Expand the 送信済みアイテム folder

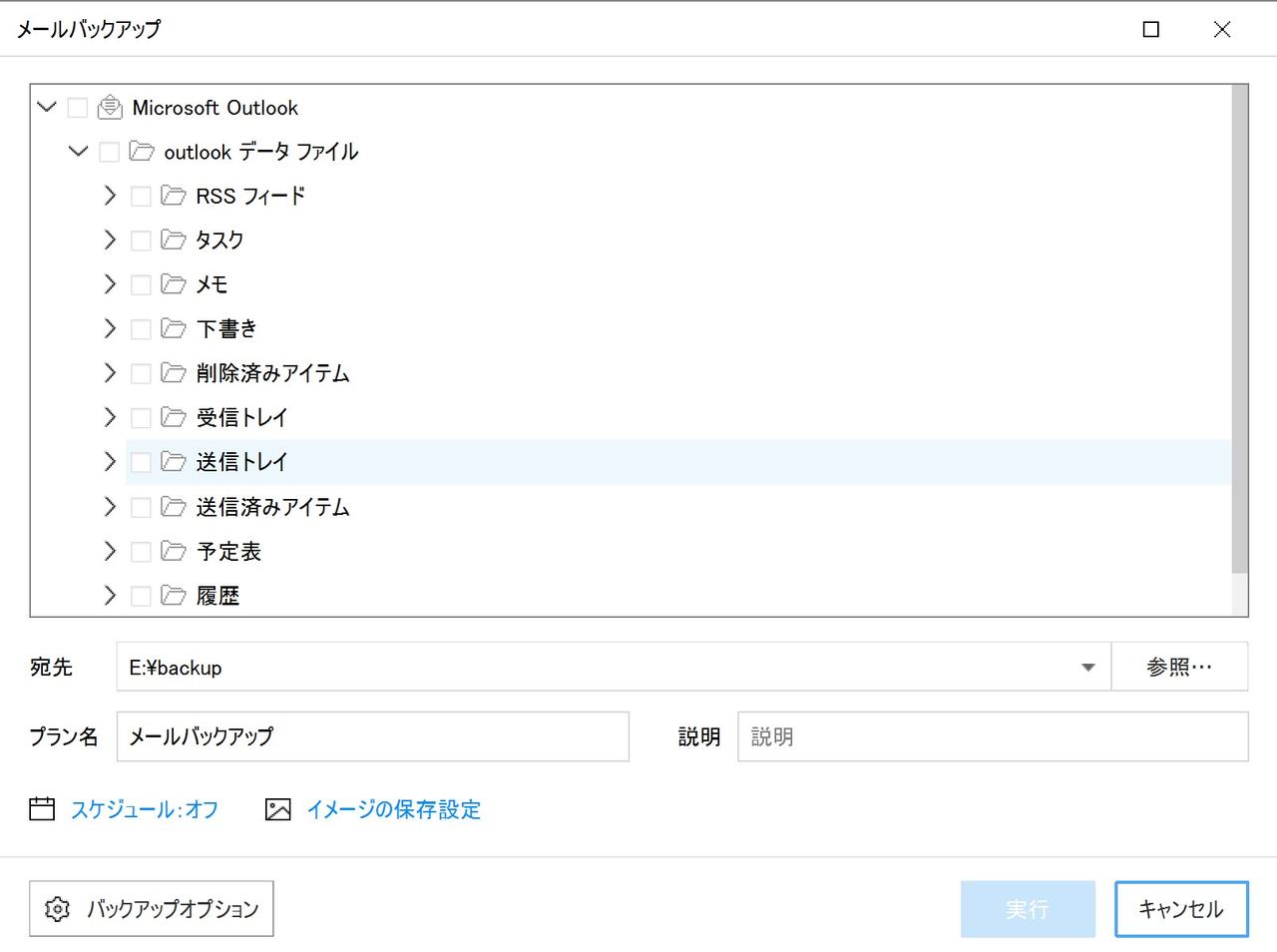tap(110, 507)
